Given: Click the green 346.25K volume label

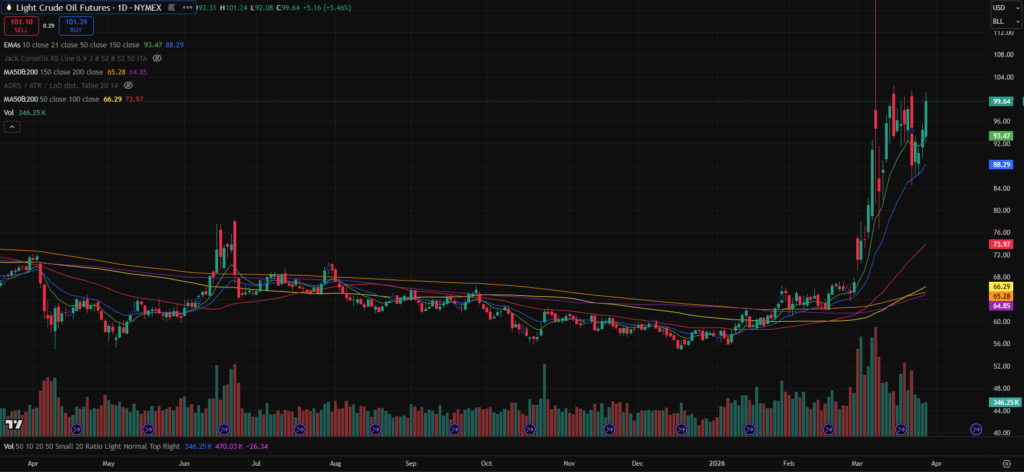Looking at the screenshot, I should point(1002,402).
